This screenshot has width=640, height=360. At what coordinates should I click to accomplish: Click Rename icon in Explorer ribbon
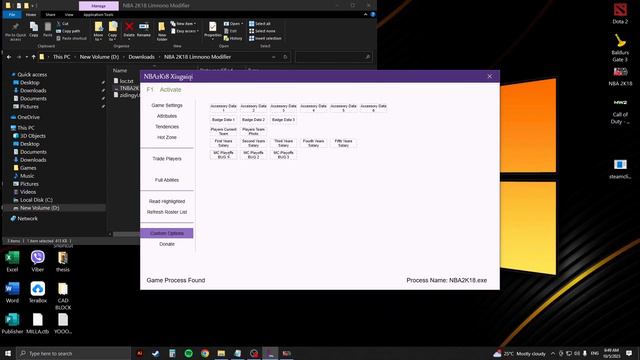tap(144, 30)
